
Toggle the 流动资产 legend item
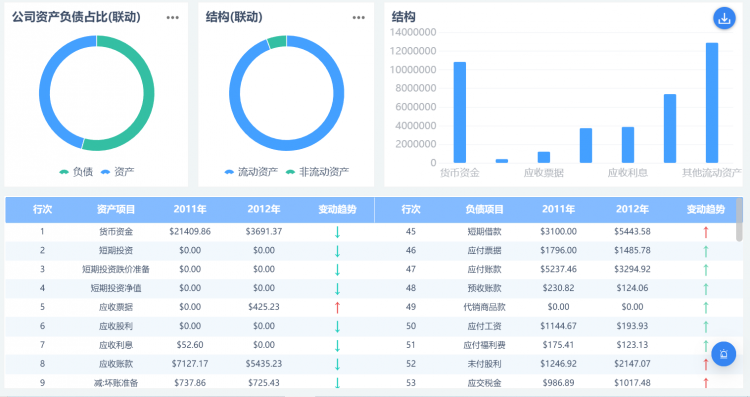click(251, 172)
